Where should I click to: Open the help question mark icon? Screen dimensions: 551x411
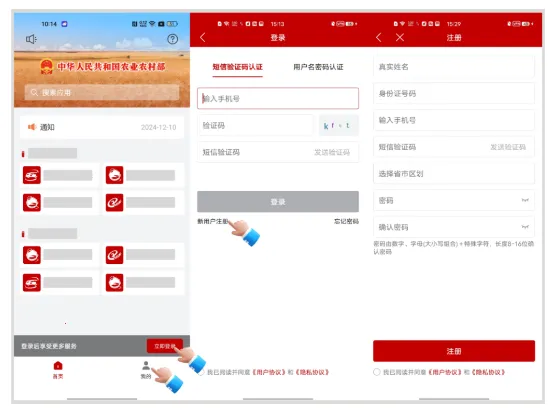pos(172,39)
